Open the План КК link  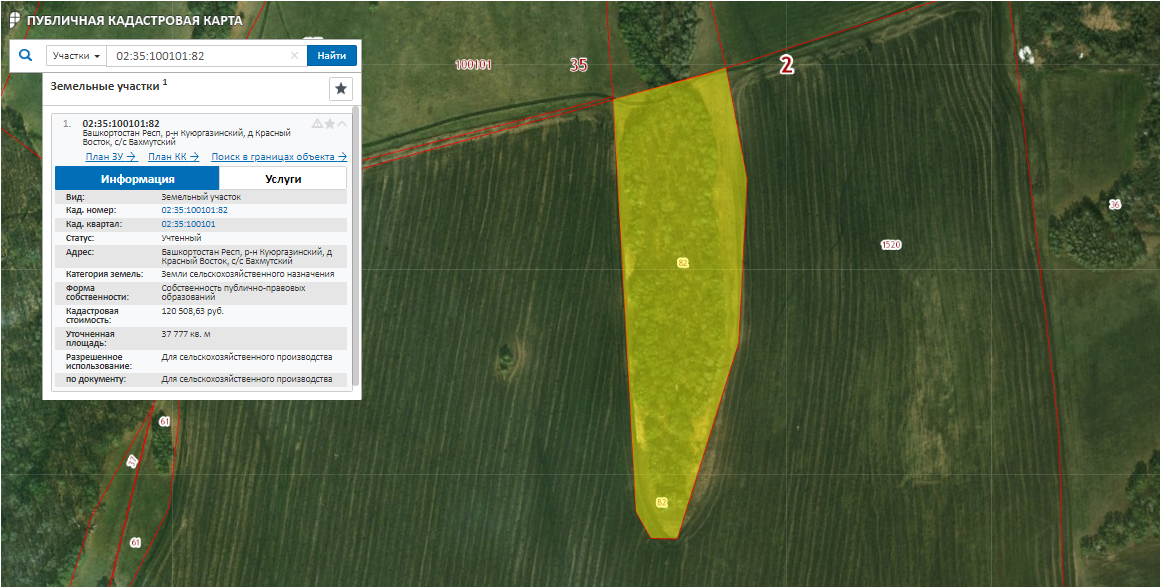click(x=173, y=157)
